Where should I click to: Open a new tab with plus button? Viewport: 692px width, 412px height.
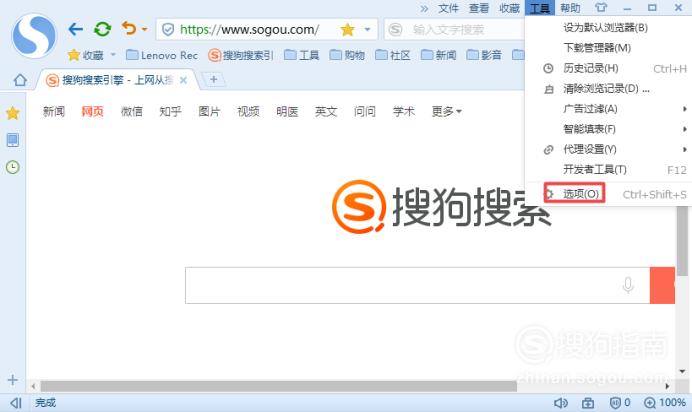point(214,79)
